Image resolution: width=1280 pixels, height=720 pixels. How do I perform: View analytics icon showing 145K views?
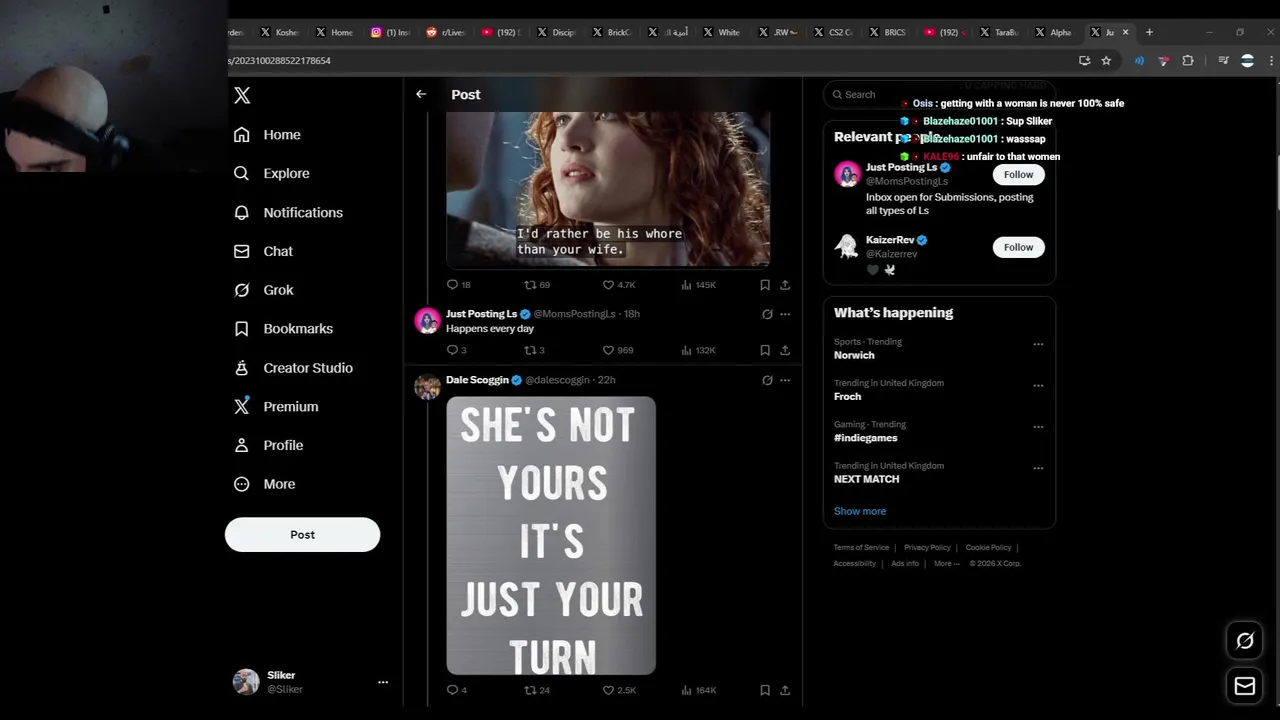(x=686, y=285)
